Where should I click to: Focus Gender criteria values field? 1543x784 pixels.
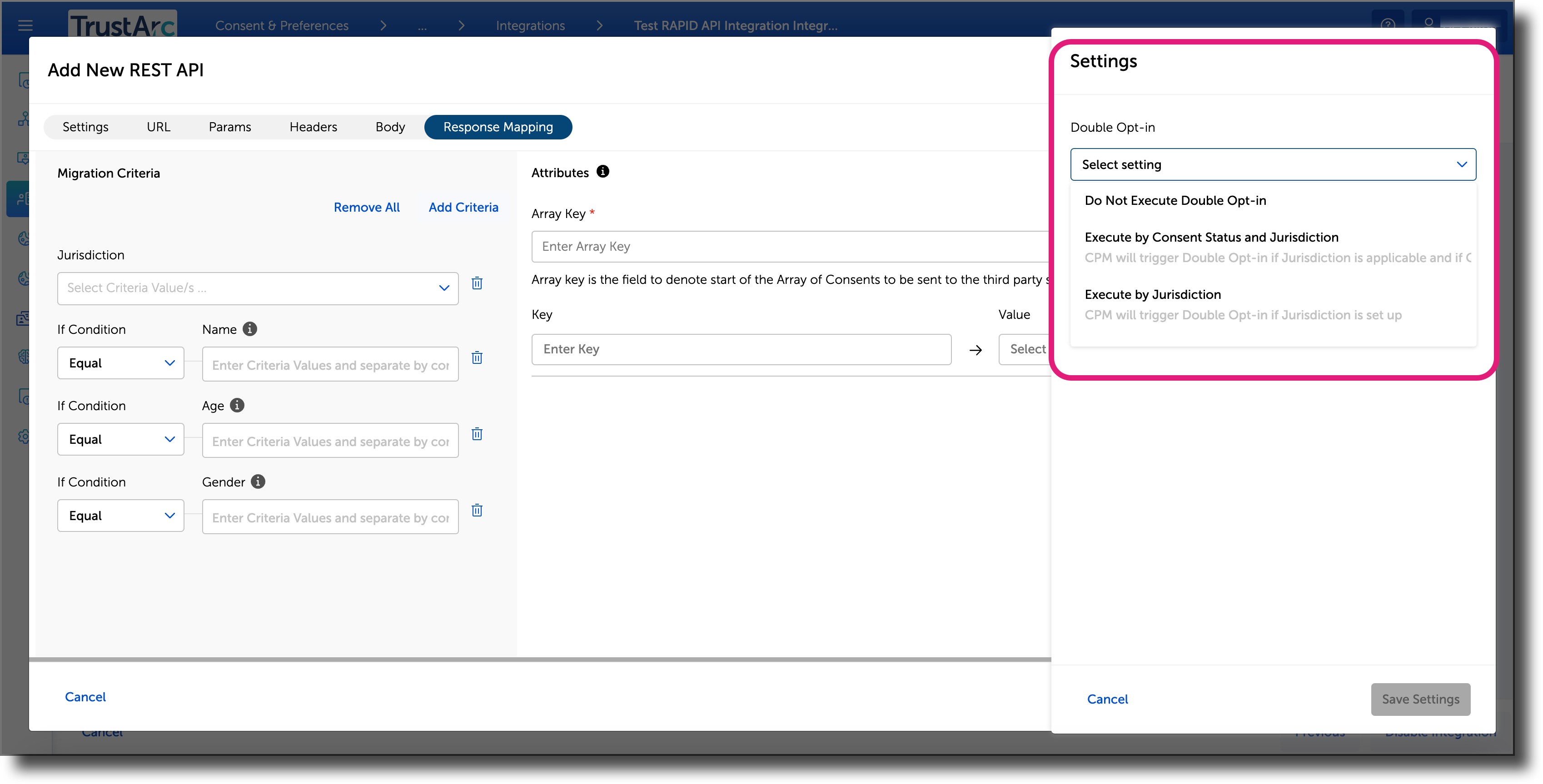[330, 517]
